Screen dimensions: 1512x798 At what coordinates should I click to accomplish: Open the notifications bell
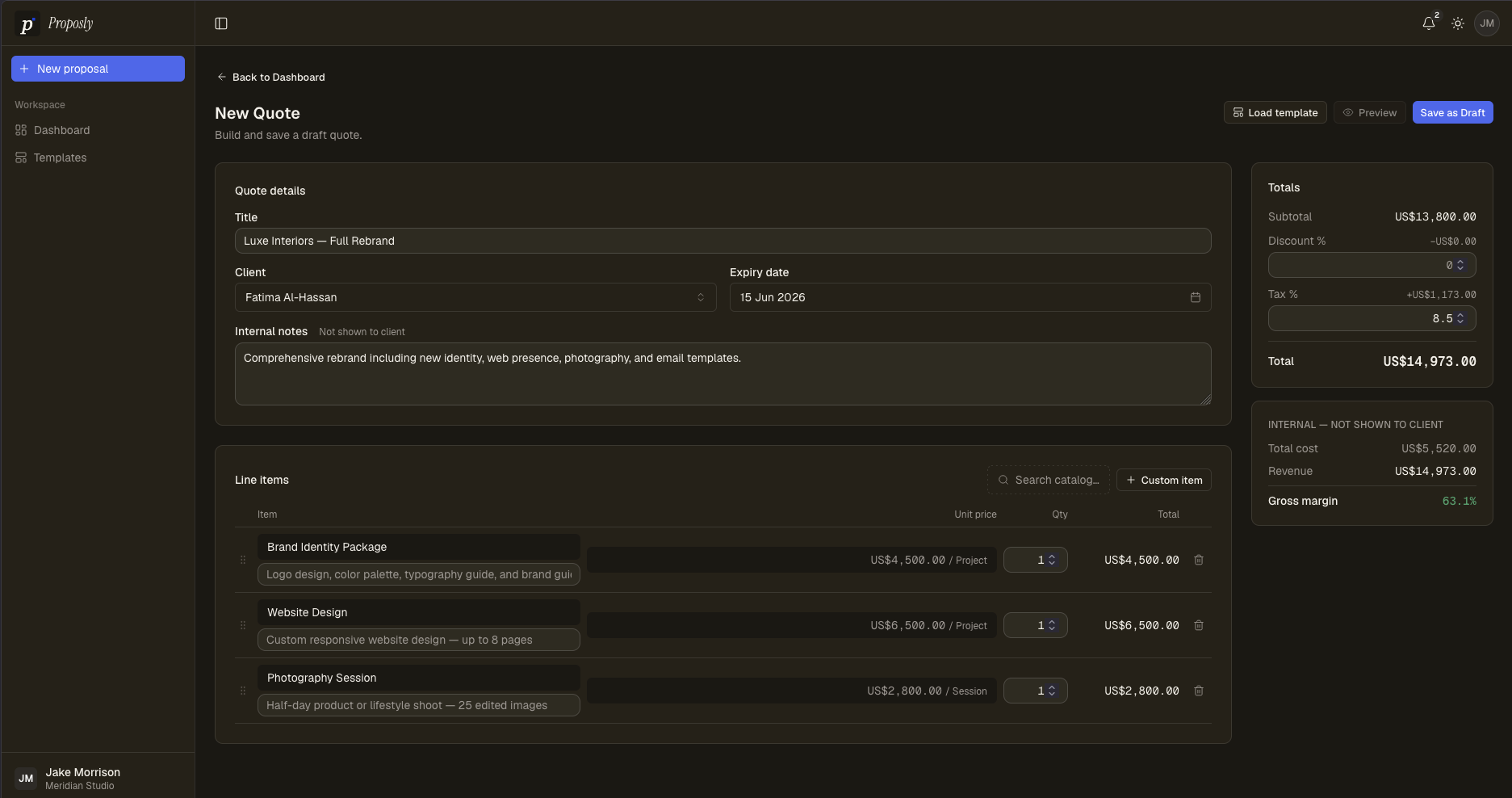pos(1429,23)
